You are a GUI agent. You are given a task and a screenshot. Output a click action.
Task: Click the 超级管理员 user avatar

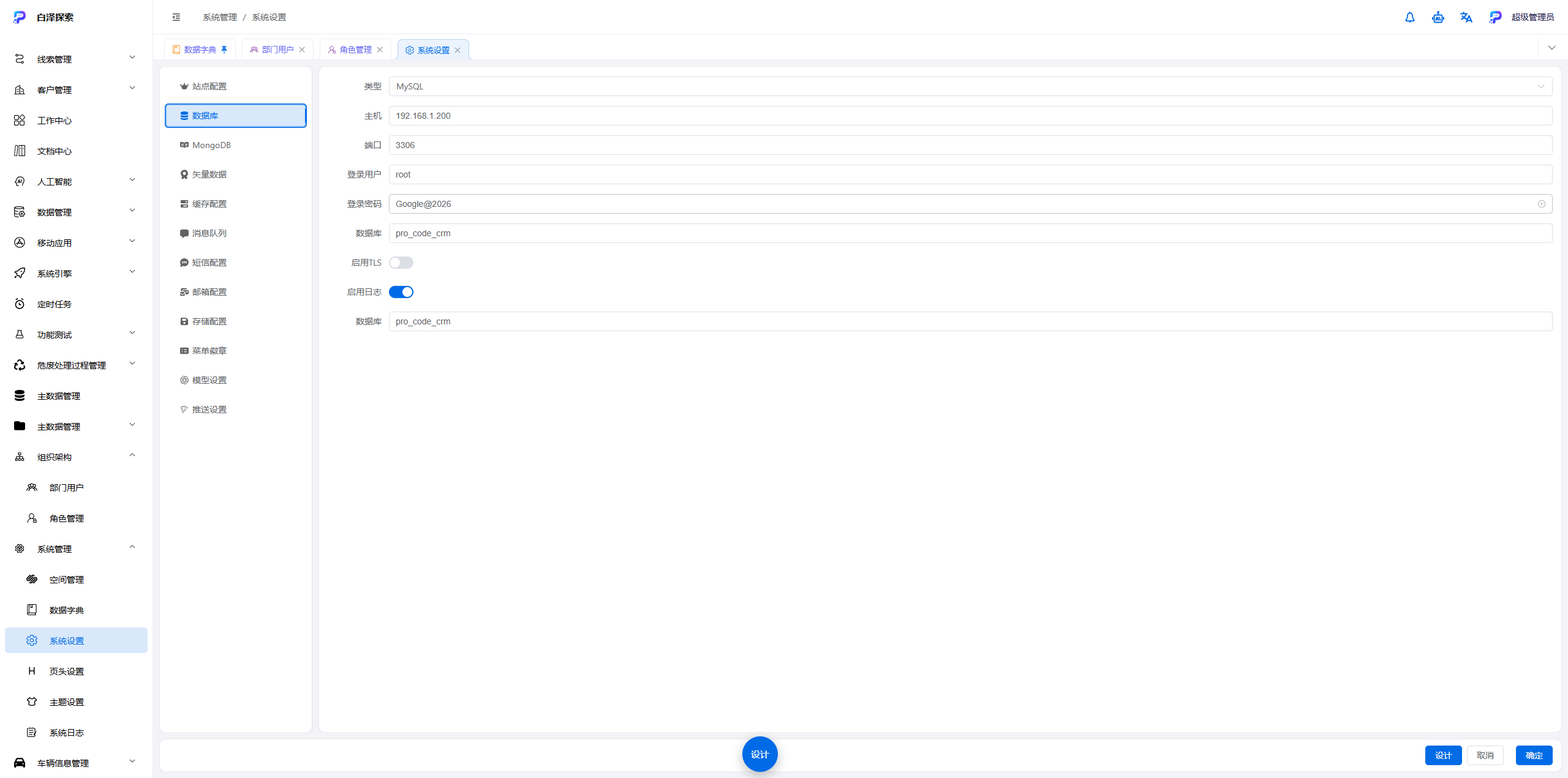click(1495, 17)
